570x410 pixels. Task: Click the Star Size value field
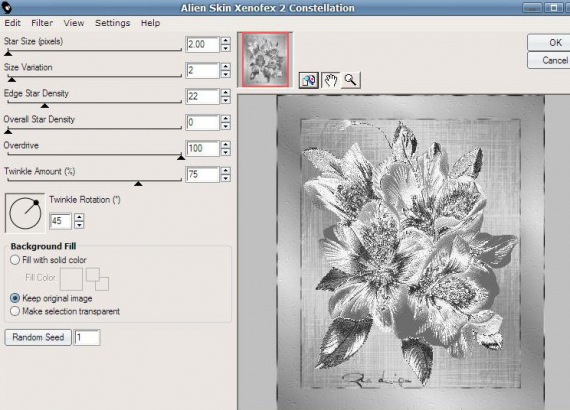coord(202,45)
